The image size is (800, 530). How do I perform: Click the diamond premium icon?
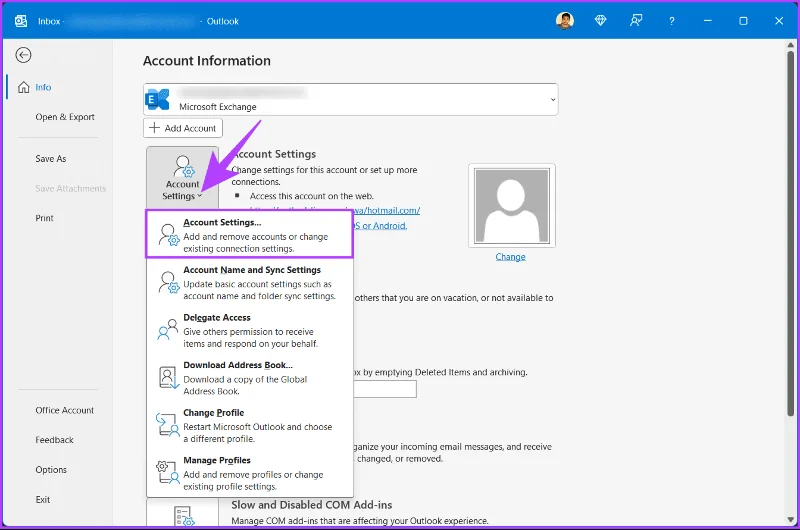point(601,21)
